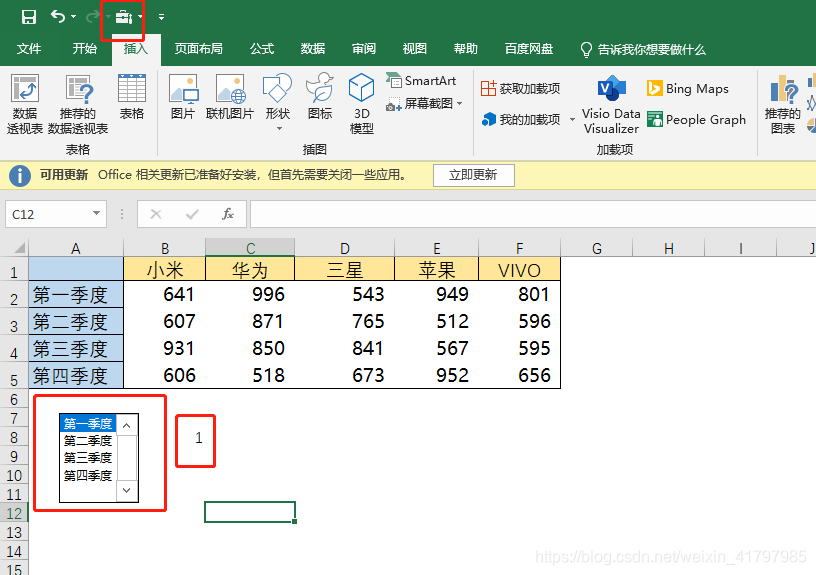Insert a 图片 picture from file
This screenshot has width=816, height=575.
[x=183, y=97]
